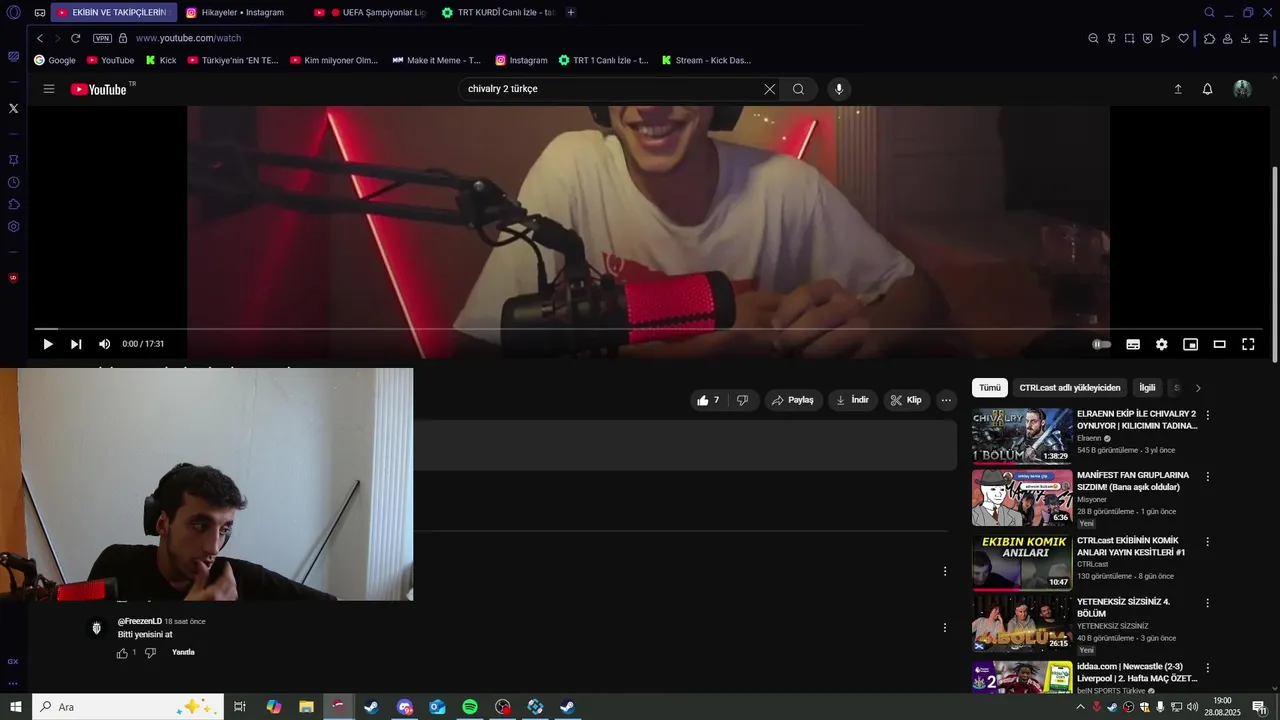1280x720 pixels.
Task: Open Stream - Kick Das... bookmark
Action: pos(706,60)
